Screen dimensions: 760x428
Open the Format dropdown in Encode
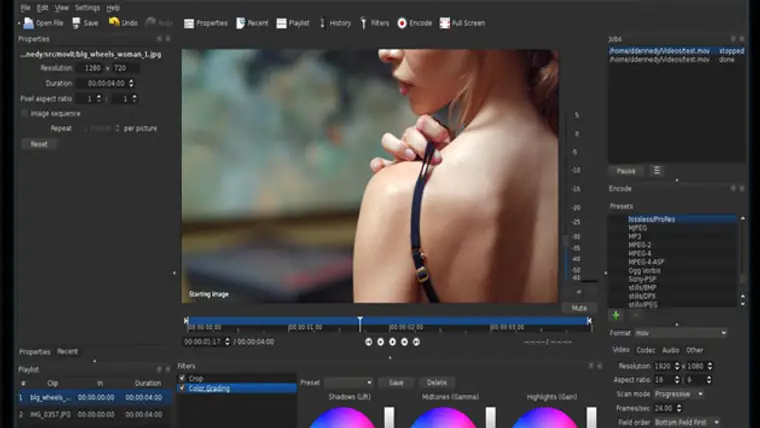(681, 333)
